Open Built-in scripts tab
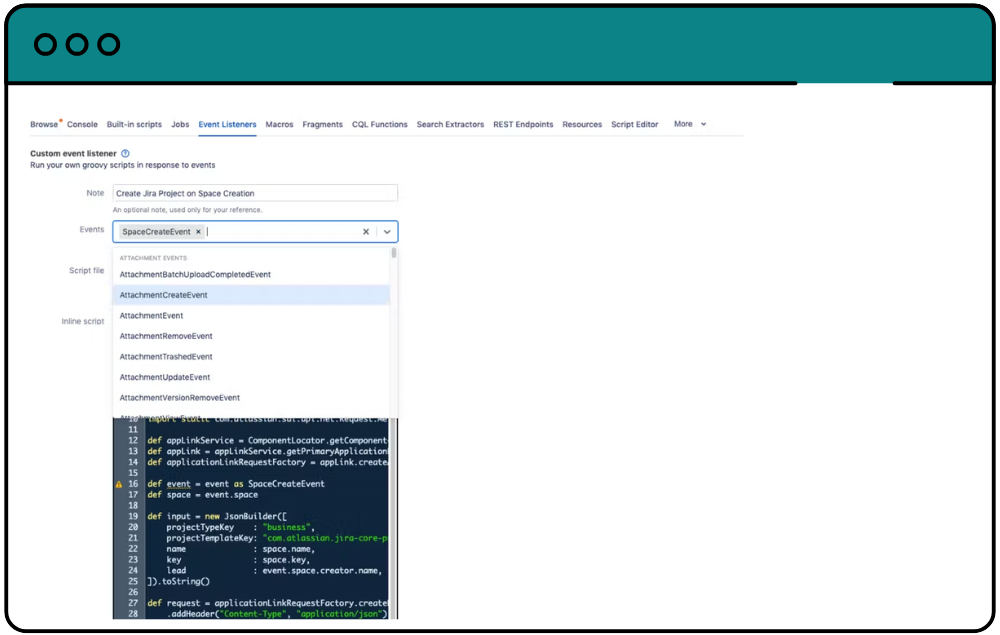 point(134,124)
